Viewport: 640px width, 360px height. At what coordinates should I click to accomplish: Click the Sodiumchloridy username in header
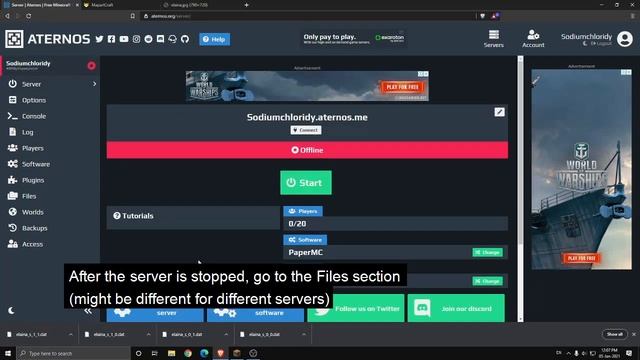(x=586, y=36)
